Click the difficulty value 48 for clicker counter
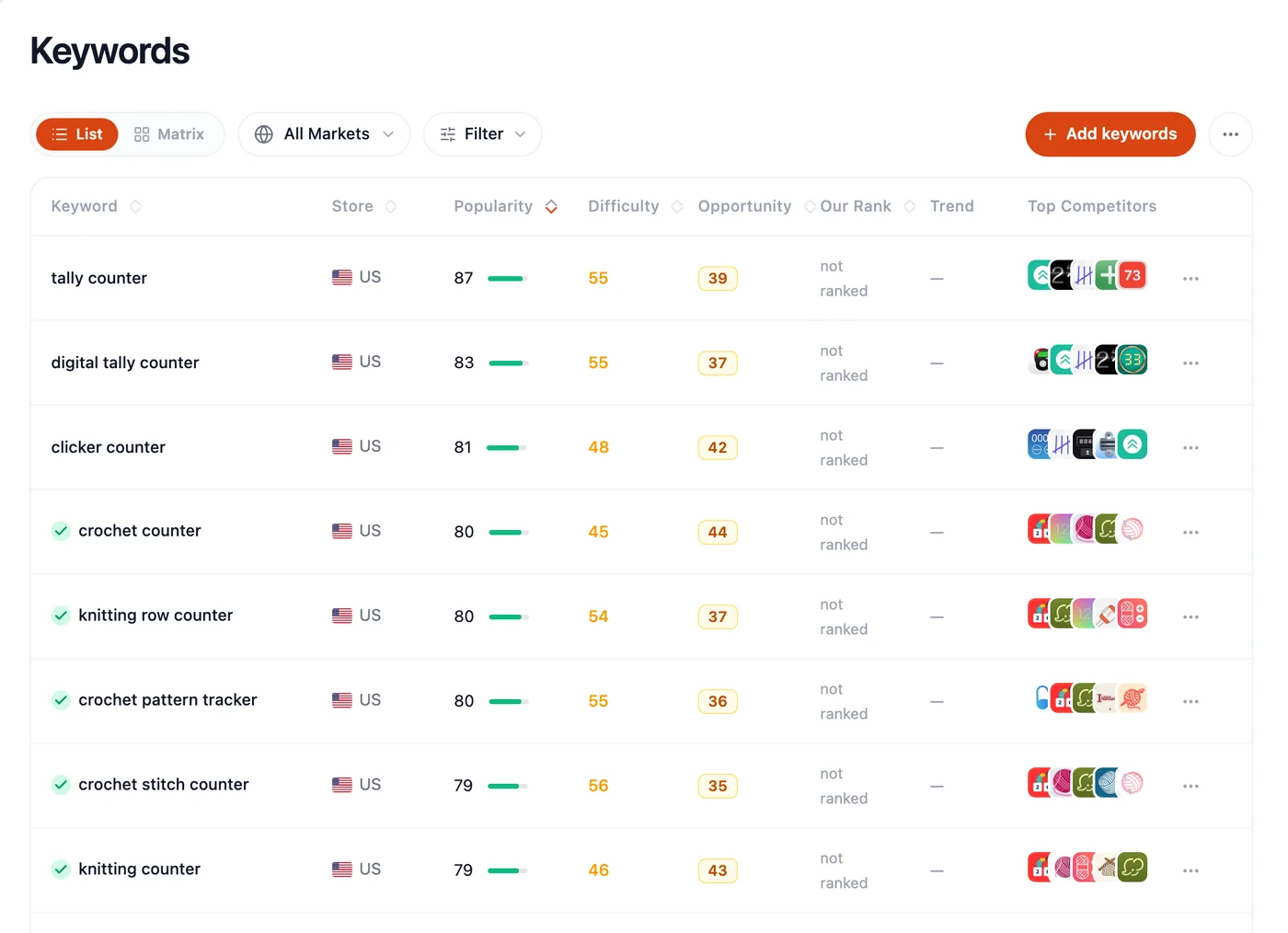 tap(599, 447)
